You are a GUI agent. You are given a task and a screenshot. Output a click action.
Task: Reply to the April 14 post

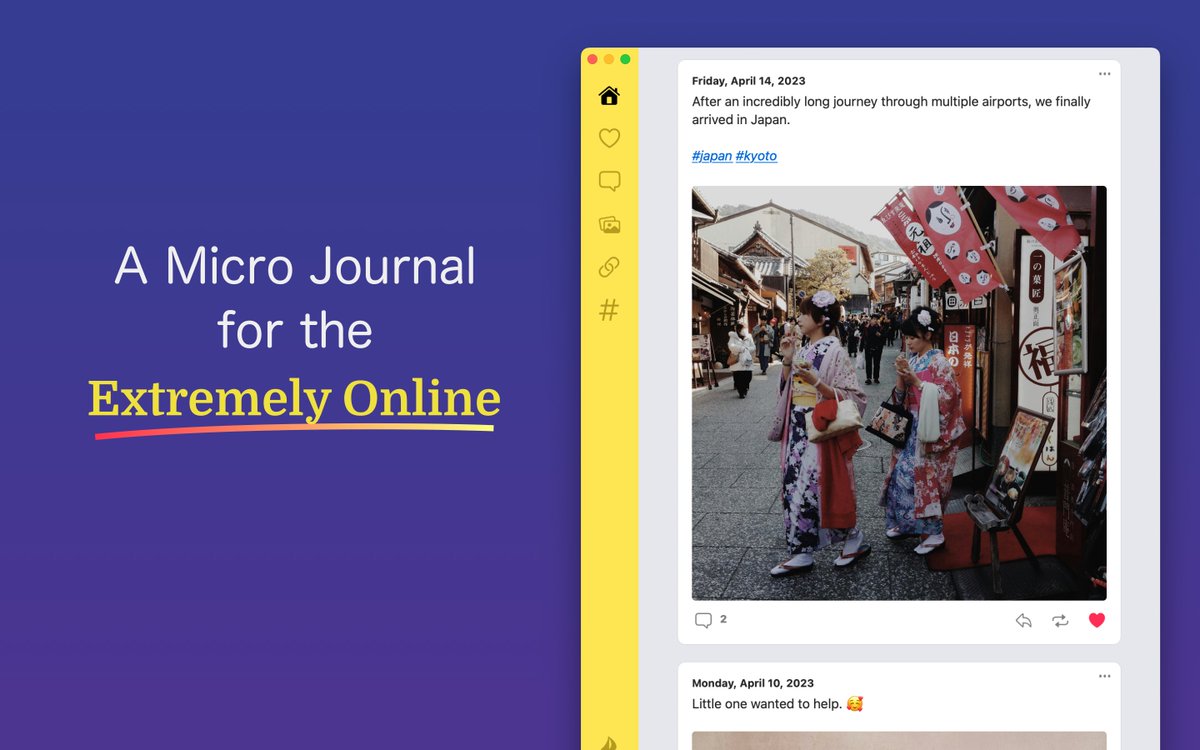click(x=1023, y=620)
